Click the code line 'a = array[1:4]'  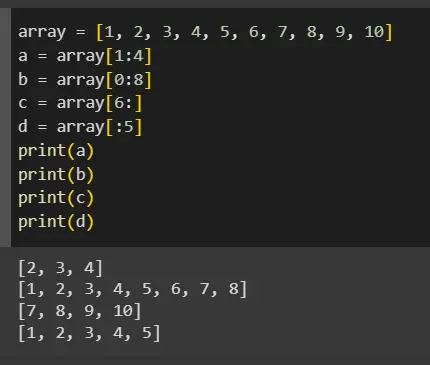click(x=85, y=56)
